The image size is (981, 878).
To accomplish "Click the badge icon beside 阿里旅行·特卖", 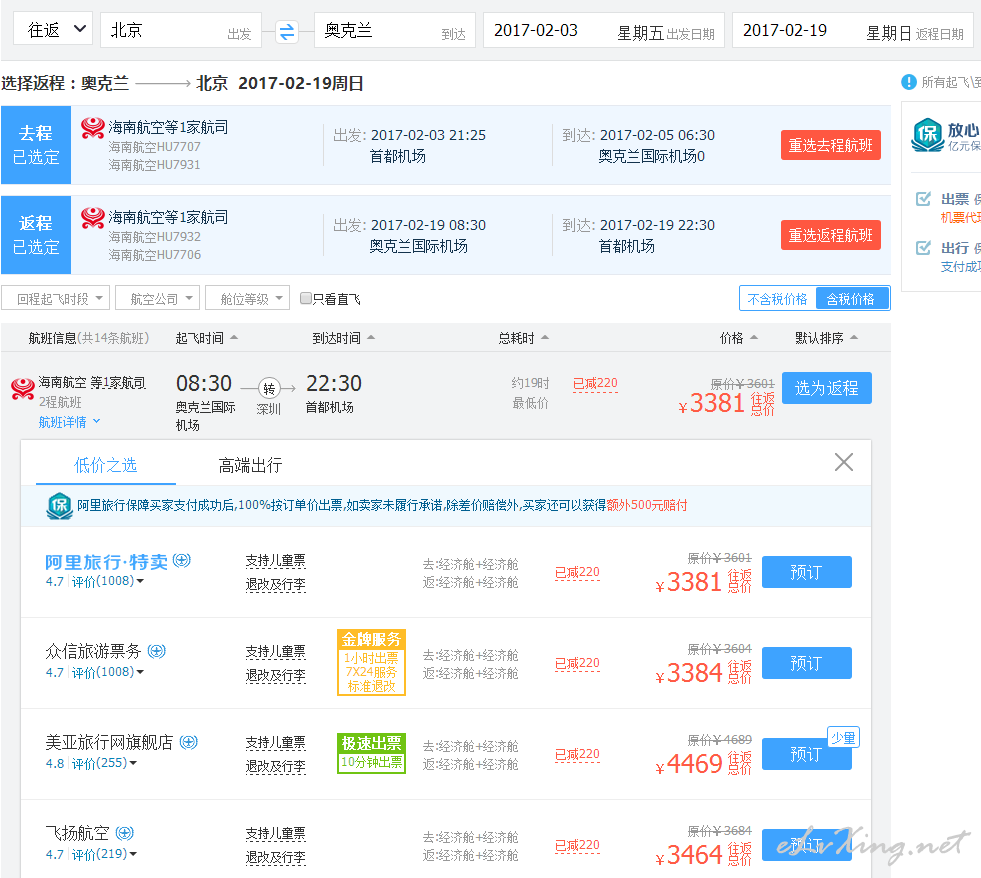I will [182, 560].
